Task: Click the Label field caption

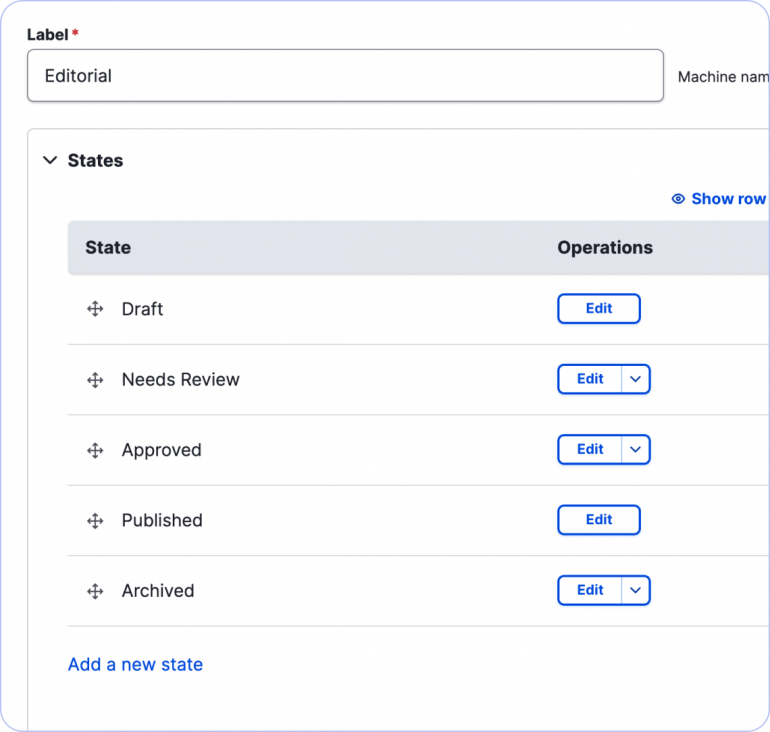Action: tap(48, 35)
